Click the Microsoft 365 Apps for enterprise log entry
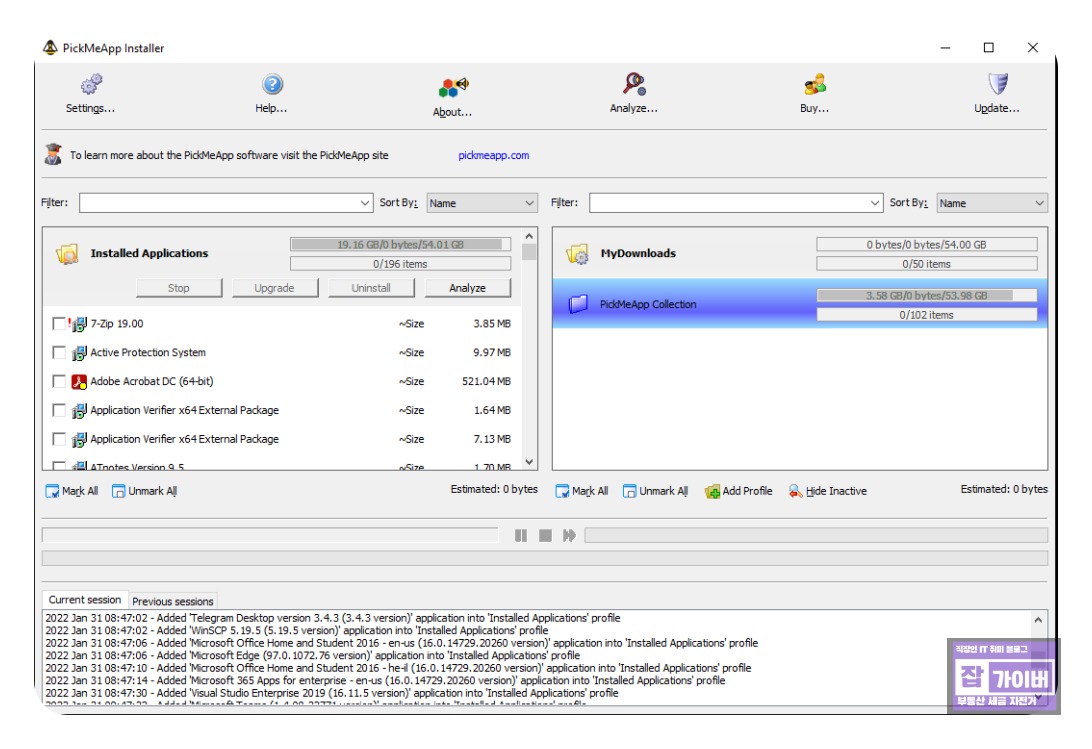The width and height of the screenshot is (1092, 749). [385, 681]
